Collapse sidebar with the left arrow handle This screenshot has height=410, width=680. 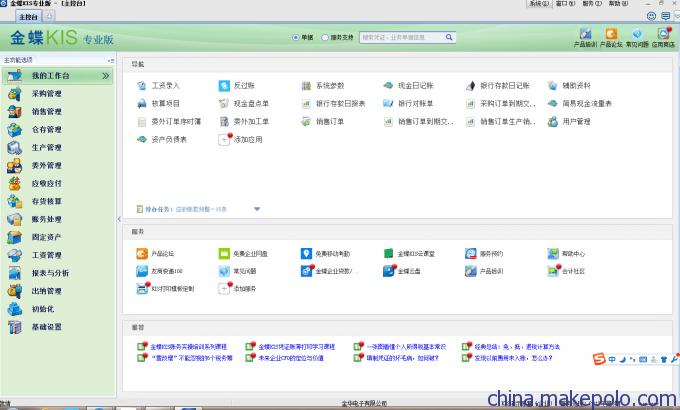(x=119, y=219)
